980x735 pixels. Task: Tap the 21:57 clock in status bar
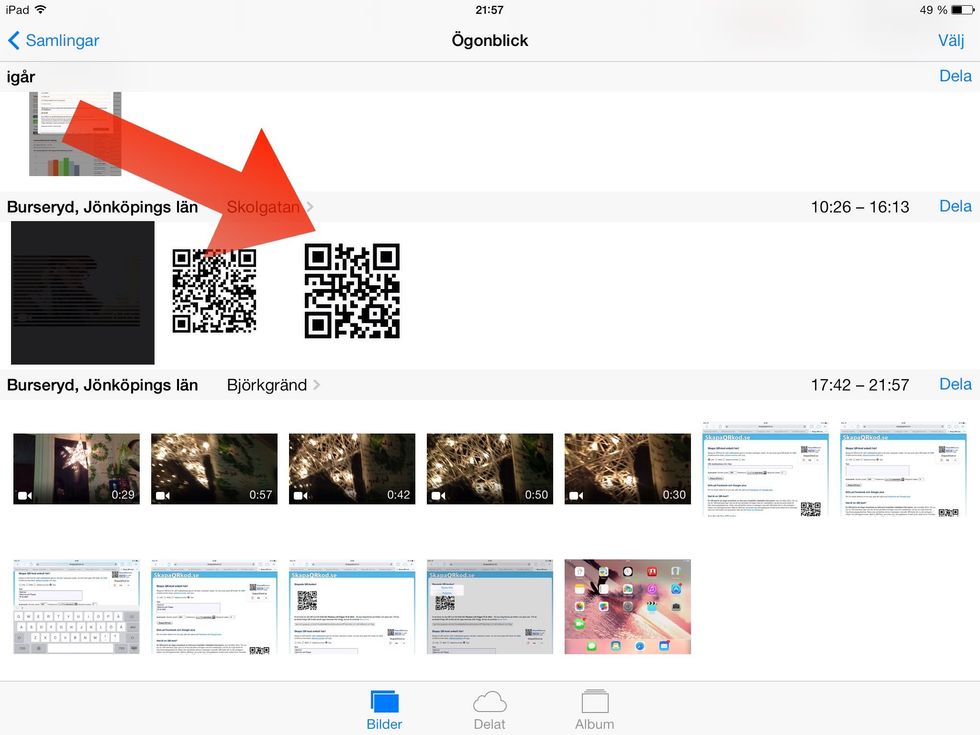pyautogui.click(x=489, y=10)
